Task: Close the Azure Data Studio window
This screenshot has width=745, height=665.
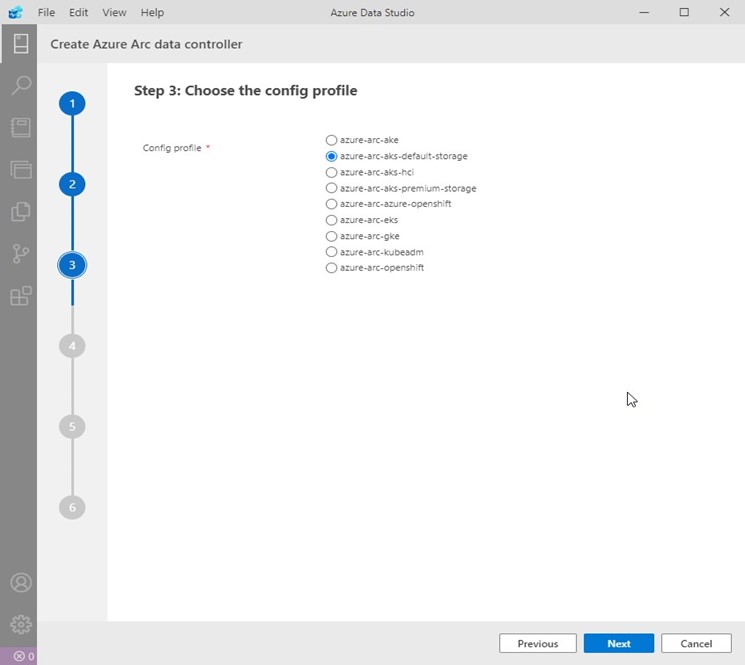Action: 725,12
